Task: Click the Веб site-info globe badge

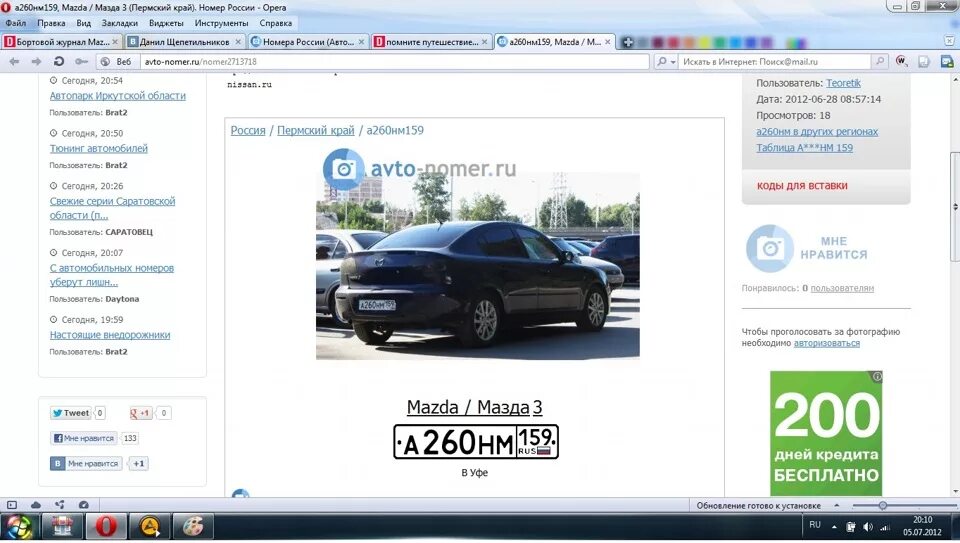Action: click(x=116, y=61)
